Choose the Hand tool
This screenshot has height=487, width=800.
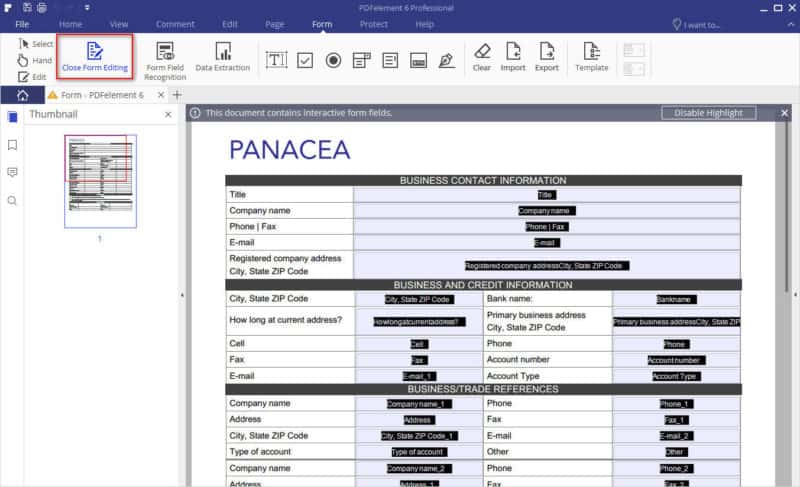point(35,60)
